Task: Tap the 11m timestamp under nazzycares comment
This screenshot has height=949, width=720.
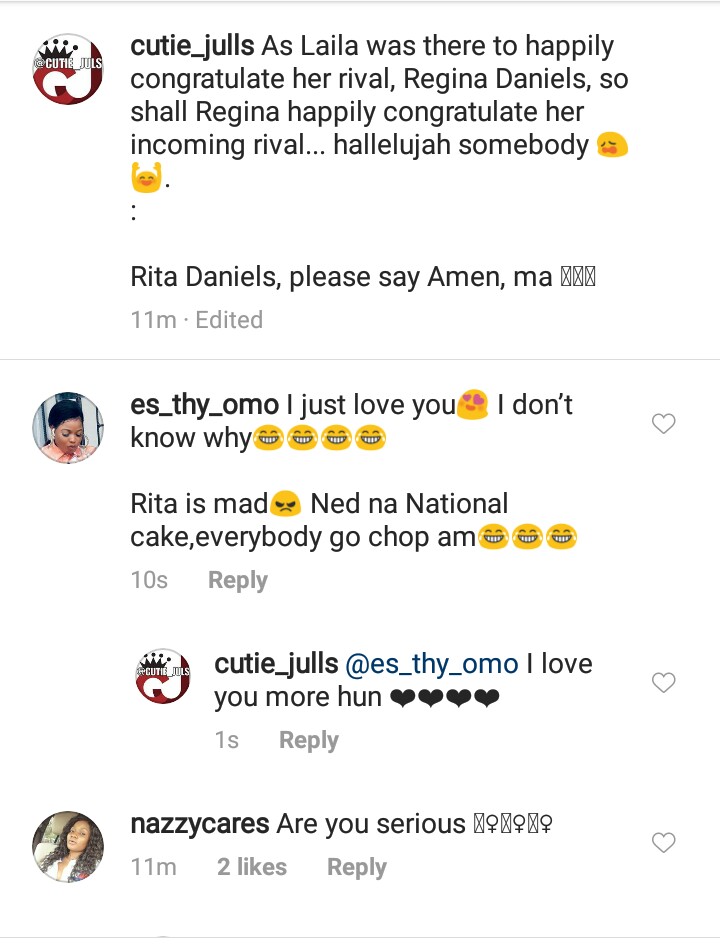Action: coord(154,867)
